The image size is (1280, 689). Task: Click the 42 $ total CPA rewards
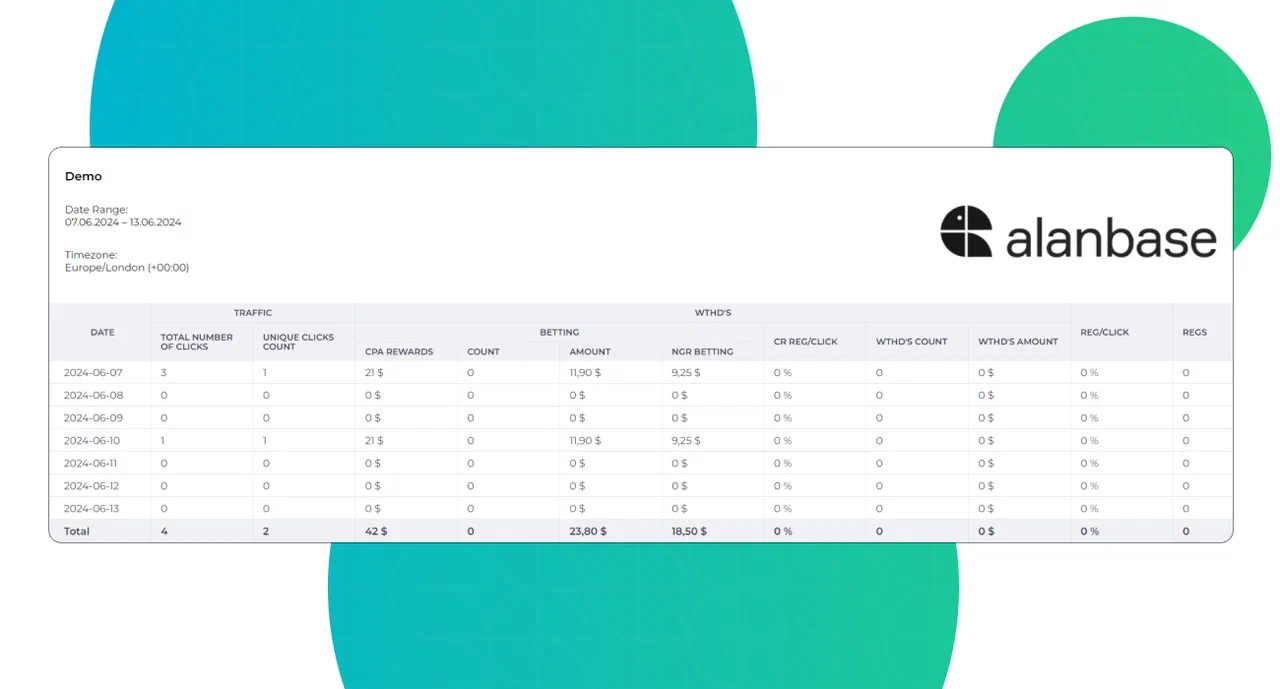(376, 532)
